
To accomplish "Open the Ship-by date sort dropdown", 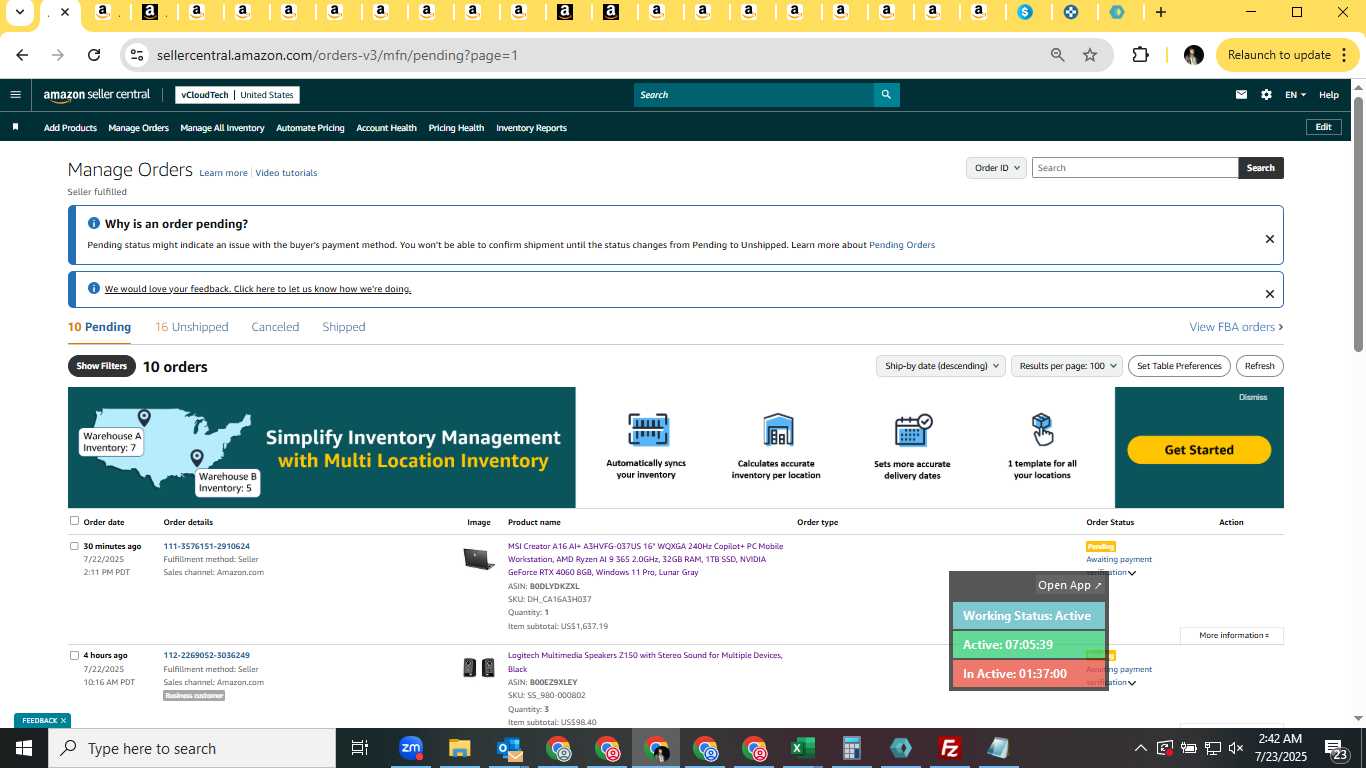I will [940, 366].
